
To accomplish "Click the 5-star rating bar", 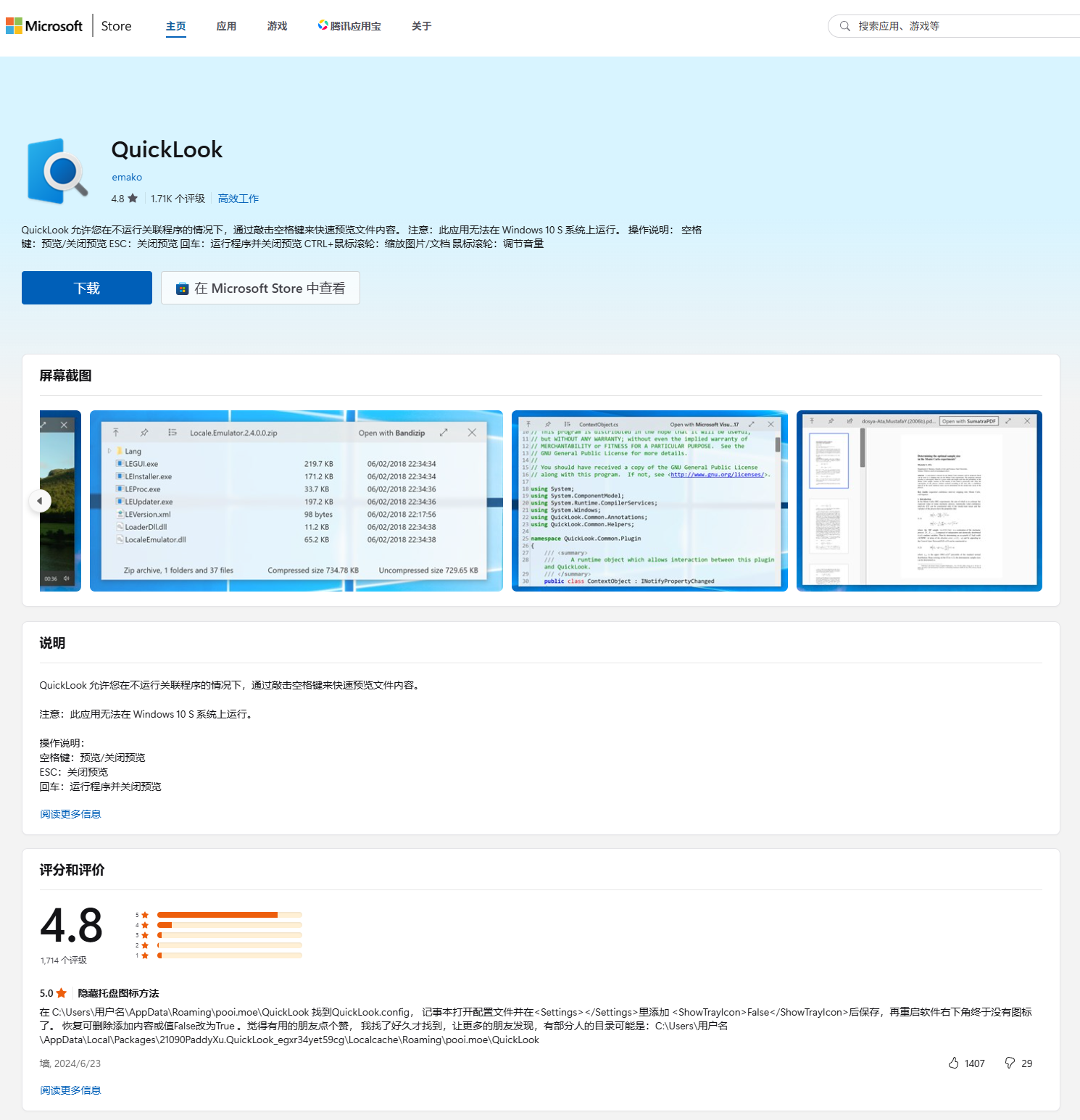I will tap(229, 915).
